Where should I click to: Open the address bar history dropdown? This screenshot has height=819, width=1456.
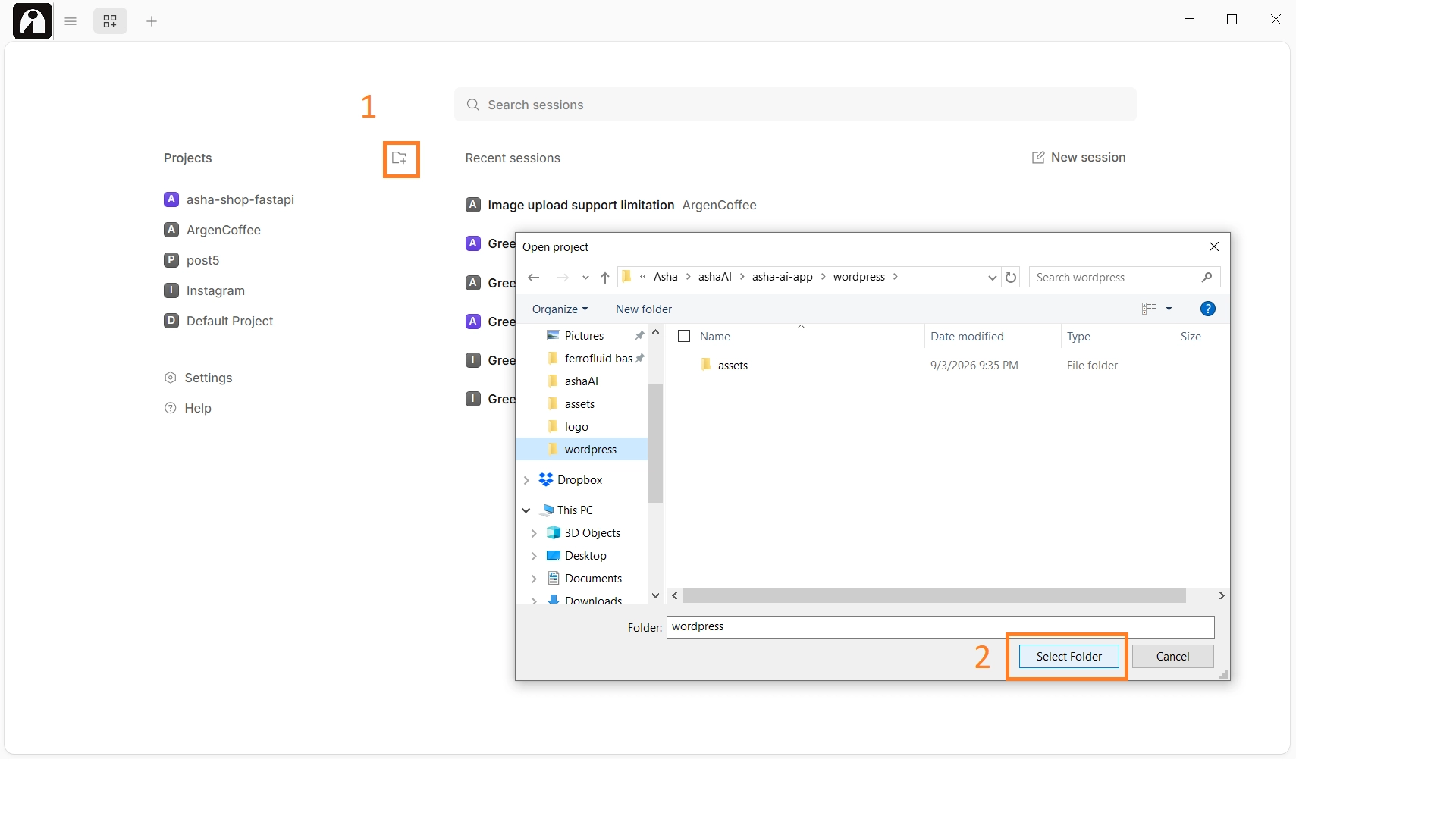(x=992, y=278)
